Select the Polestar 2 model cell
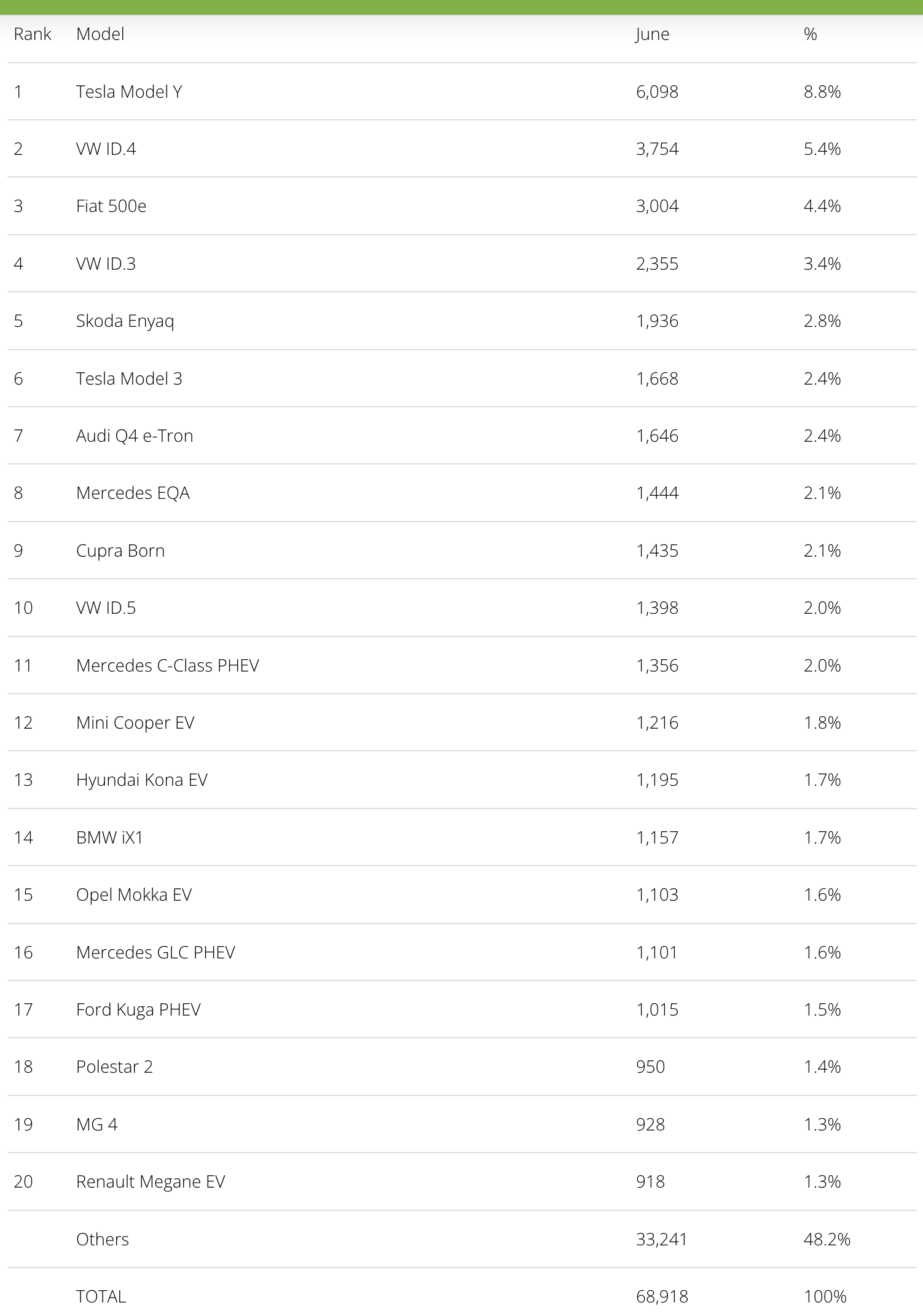 coord(114,1067)
